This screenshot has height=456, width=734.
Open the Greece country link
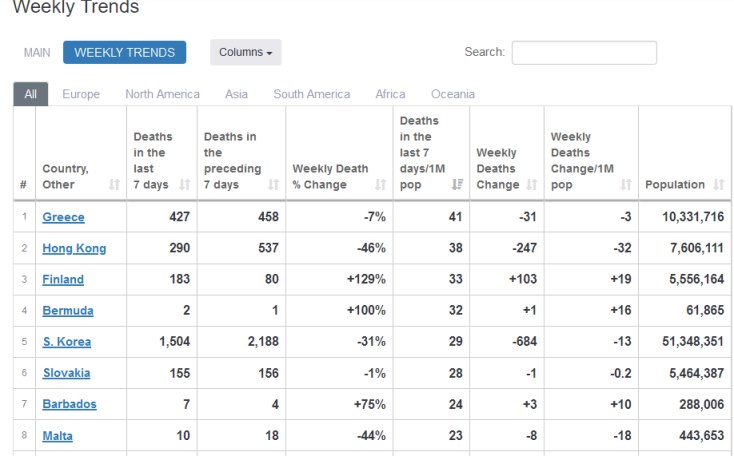click(x=63, y=217)
